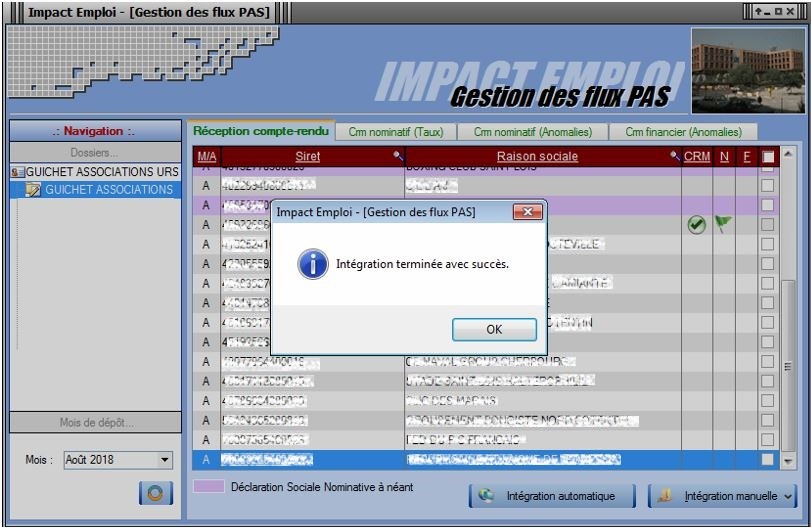Select the CE NAVAL GROUP CHERBOURG row name
The height and width of the screenshot is (528, 811).
[490, 361]
